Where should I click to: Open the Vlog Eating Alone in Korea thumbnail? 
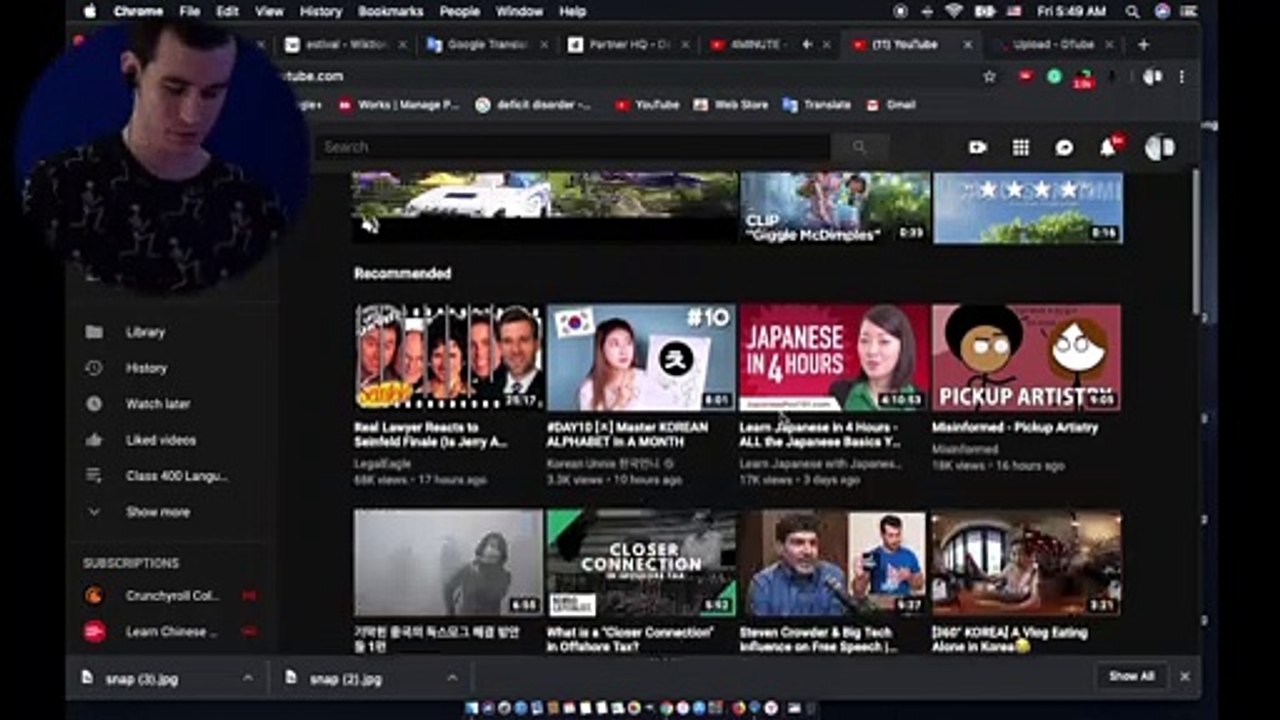pyautogui.click(x=1026, y=563)
